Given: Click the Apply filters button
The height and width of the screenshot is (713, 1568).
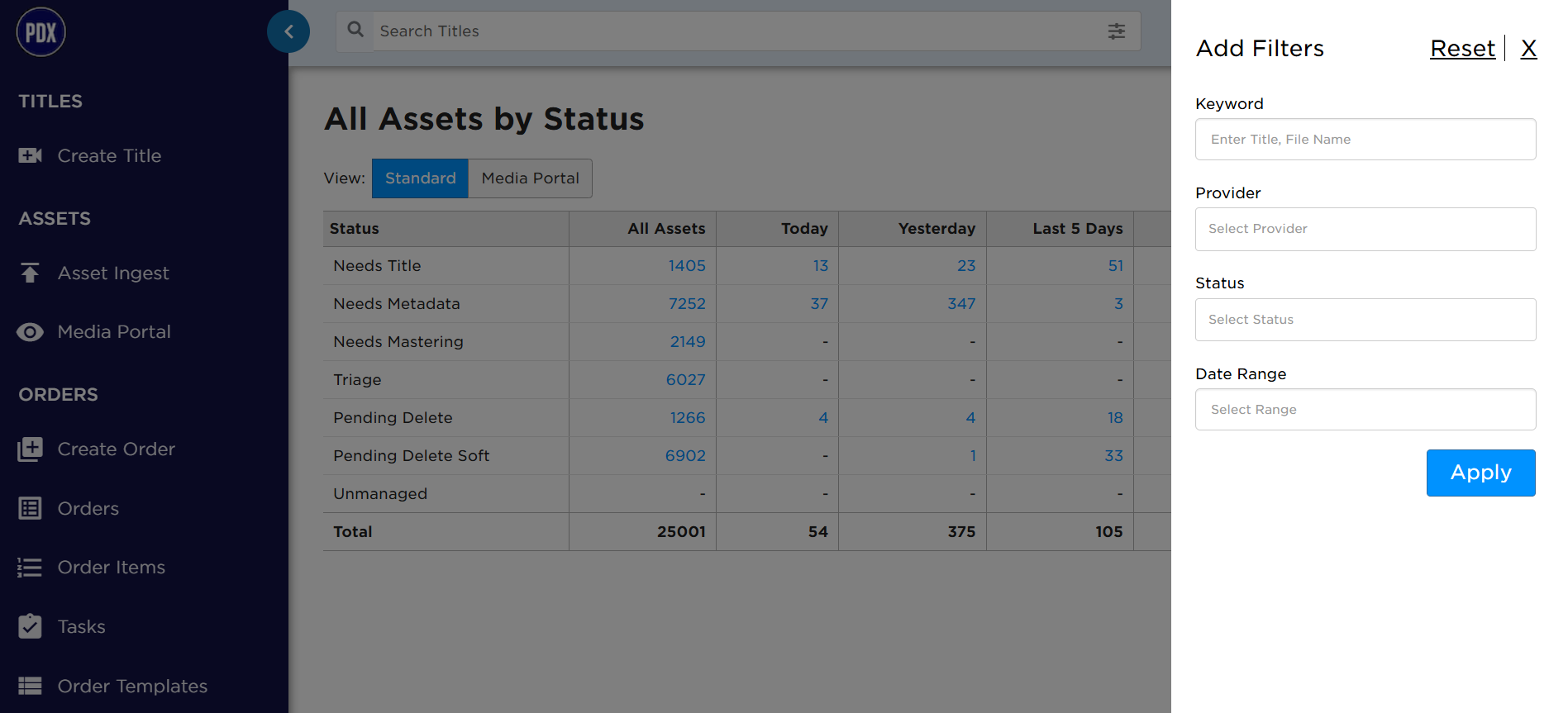Looking at the screenshot, I should click(1481, 473).
